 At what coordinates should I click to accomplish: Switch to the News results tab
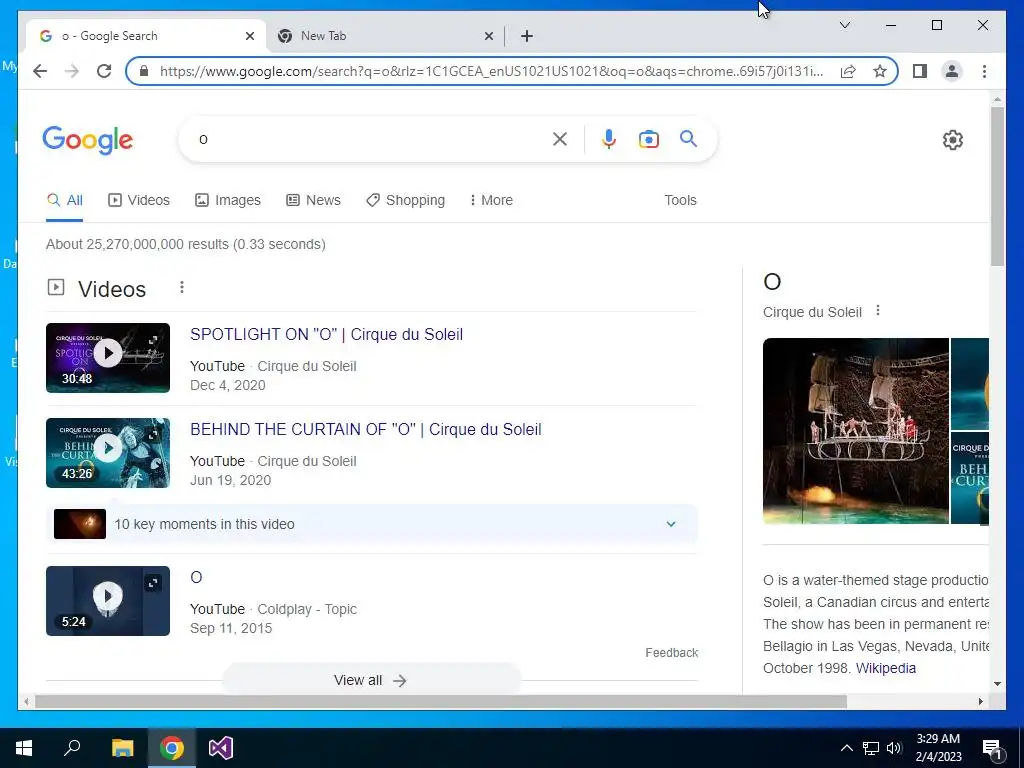pos(313,200)
